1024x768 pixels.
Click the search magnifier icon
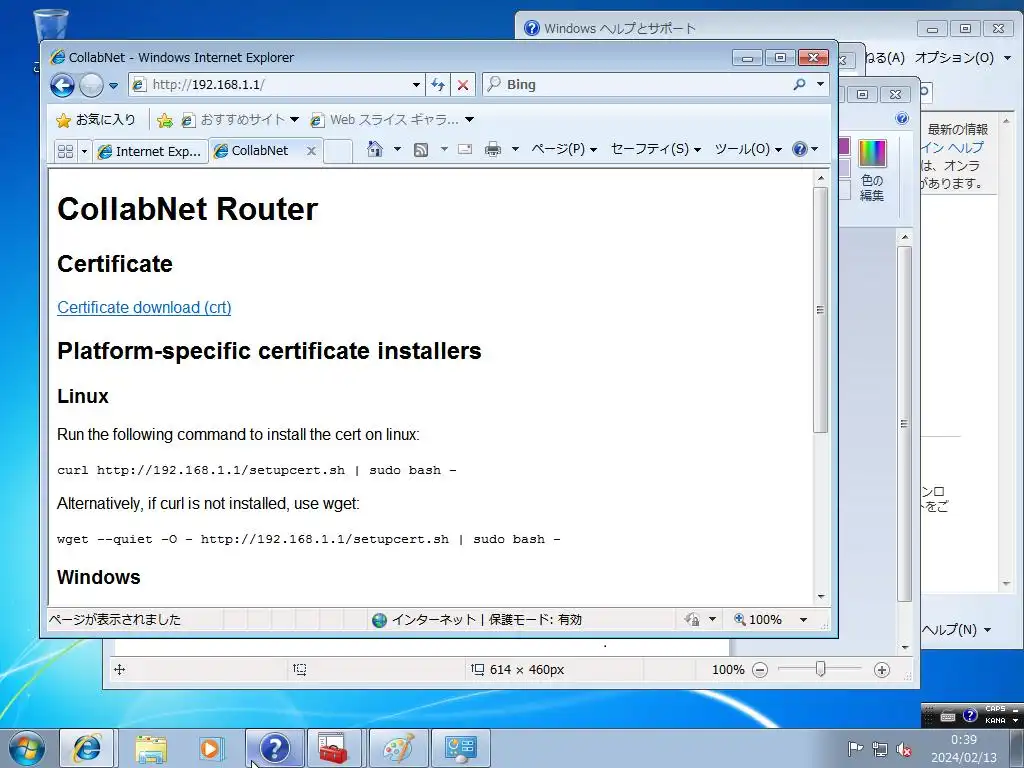point(799,84)
